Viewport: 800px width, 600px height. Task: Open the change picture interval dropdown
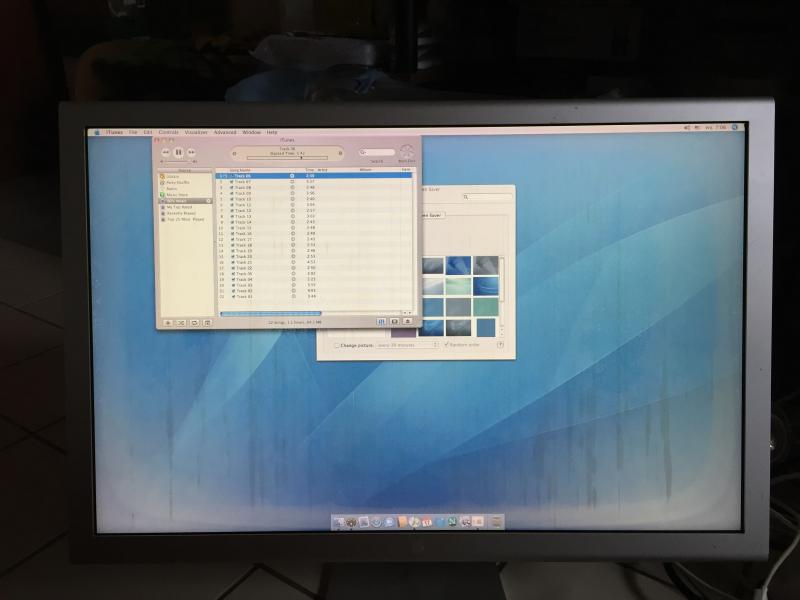point(407,345)
